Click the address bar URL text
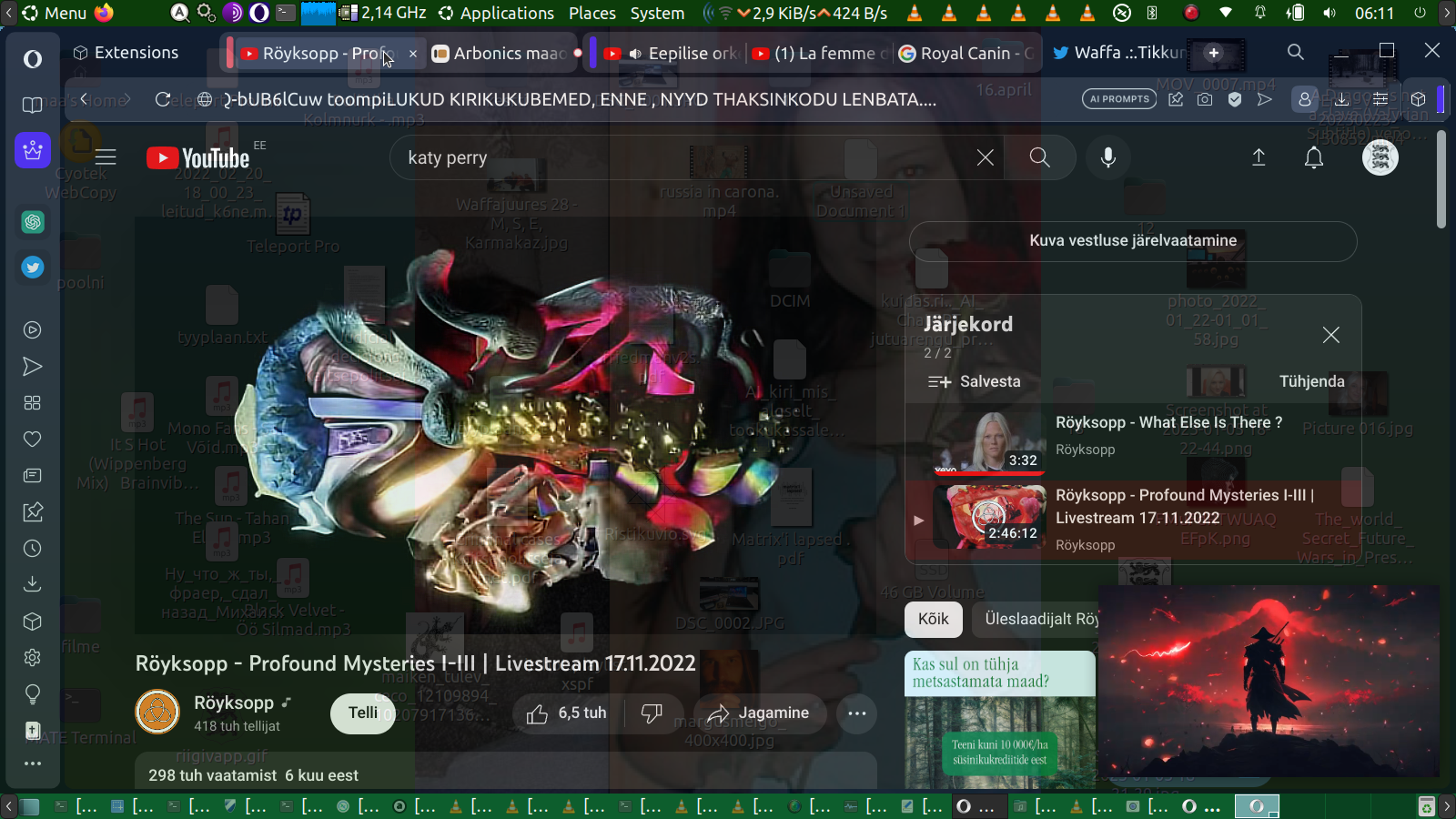1456x819 pixels. click(x=580, y=99)
